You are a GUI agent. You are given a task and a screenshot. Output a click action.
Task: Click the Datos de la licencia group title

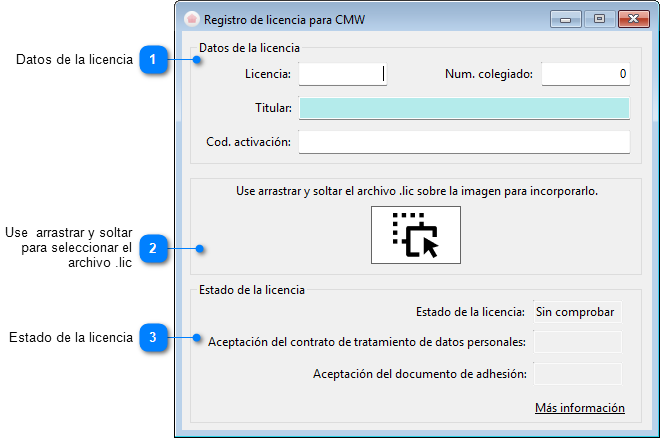point(249,48)
